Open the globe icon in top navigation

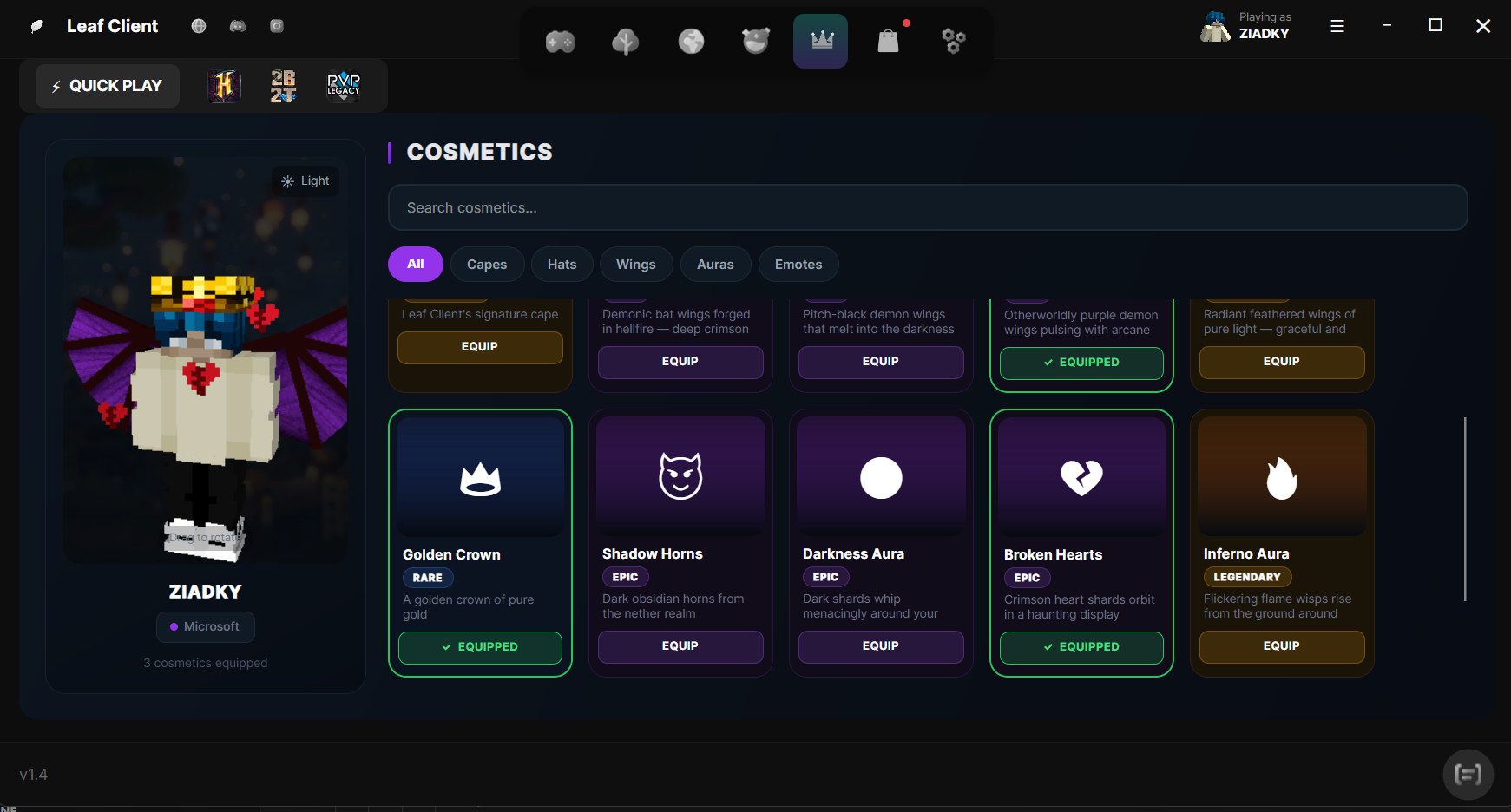pyautogui.click(x=691, y=41)
